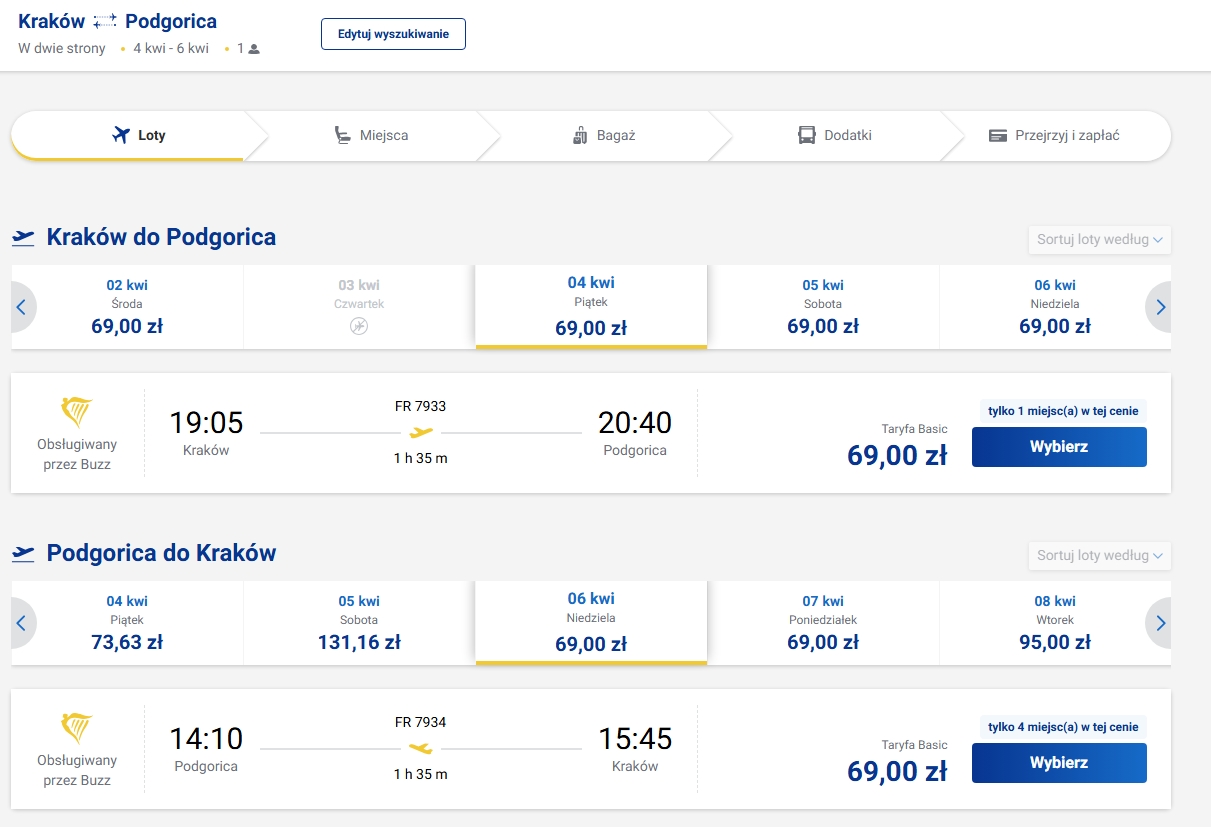Click the Ryanair harp logo on Kraków departure flight
The height and width of the screenshot is (827, 1211).
[x=77, y=411]
